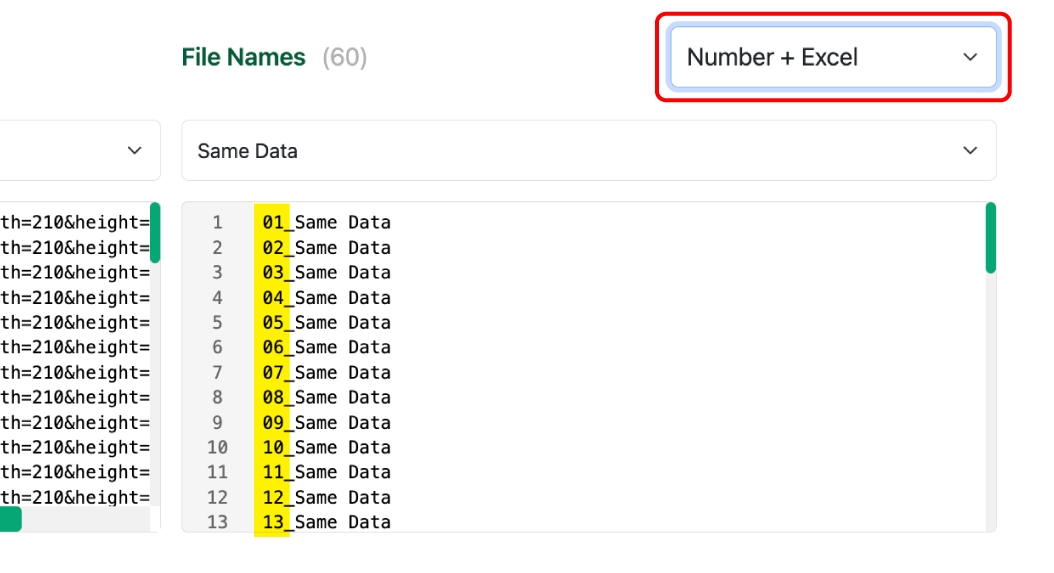Viewport: 1054px width, 573px height.
Task: Click the highlighted "03" number prefix
Action: (273, 272)
